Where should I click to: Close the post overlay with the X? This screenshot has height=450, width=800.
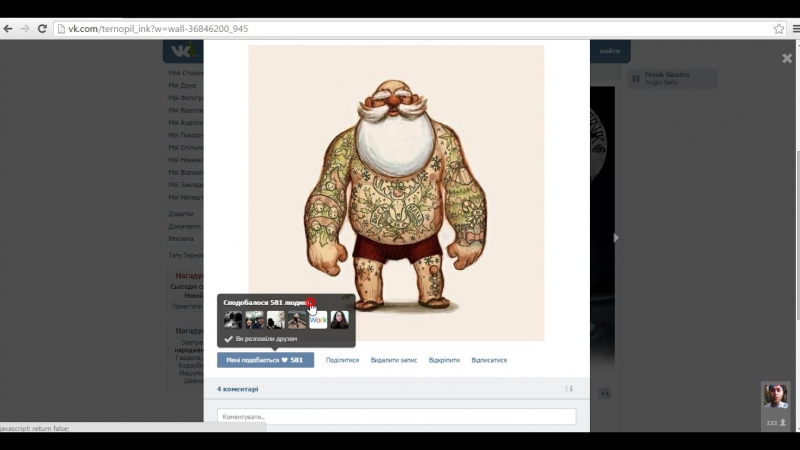click(x=786, y=59)
